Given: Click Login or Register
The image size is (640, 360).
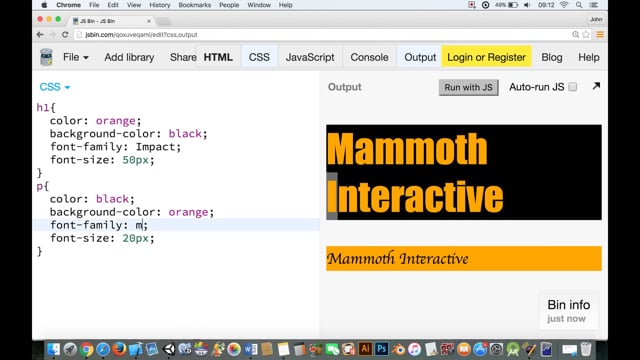Looking at the screenshot, I should click(x=486, y=57).
